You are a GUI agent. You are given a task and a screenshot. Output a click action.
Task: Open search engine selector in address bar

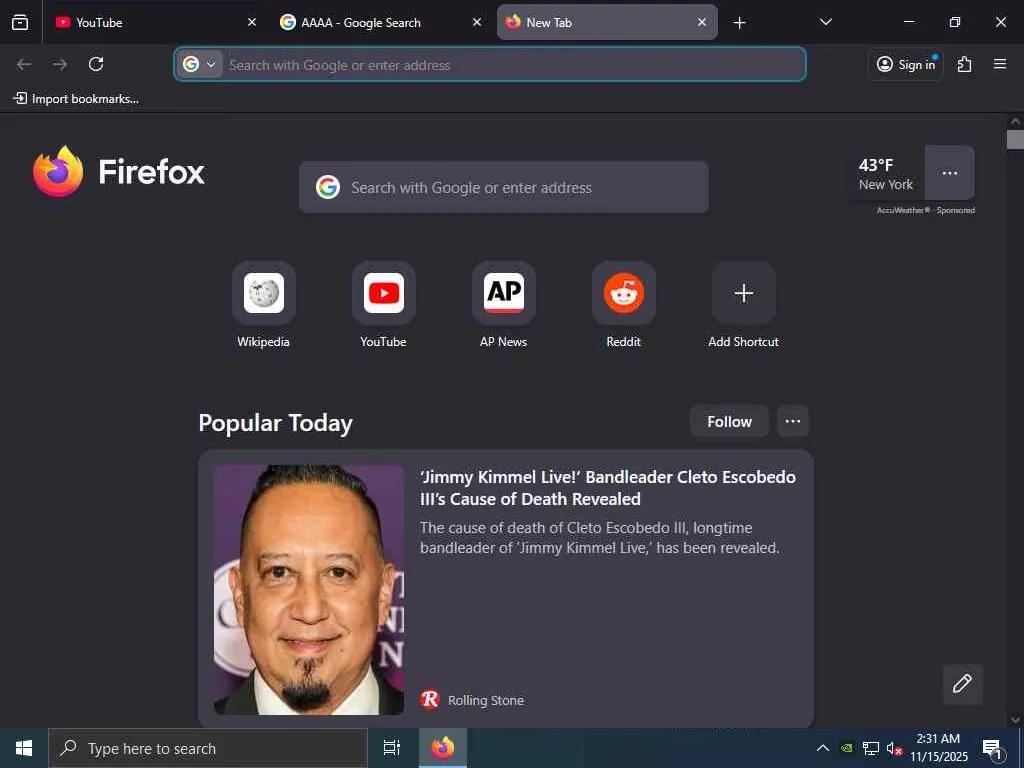click(200, 64)
